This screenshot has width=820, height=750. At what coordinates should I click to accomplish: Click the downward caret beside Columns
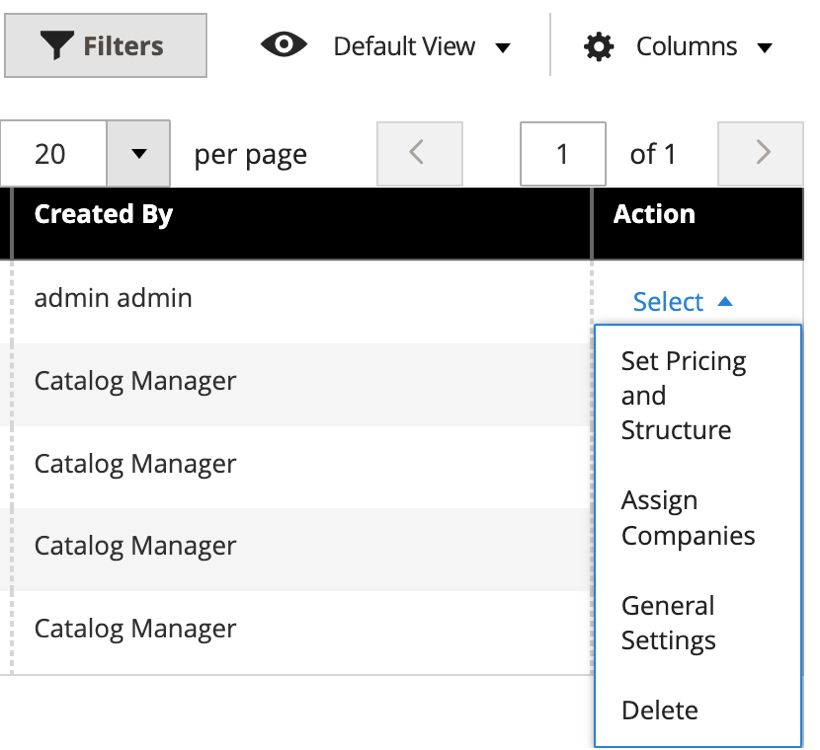click(764, 47)
